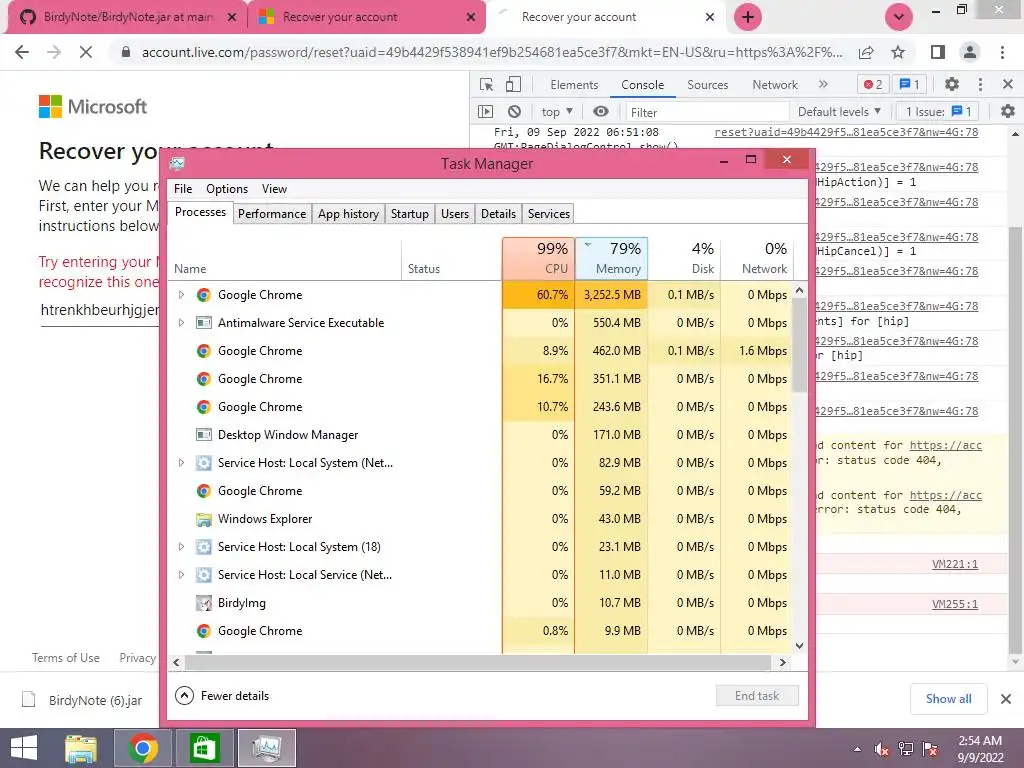Clear the DevTools console
This screenshot has width=1024, height=768.
click(515, 112)
